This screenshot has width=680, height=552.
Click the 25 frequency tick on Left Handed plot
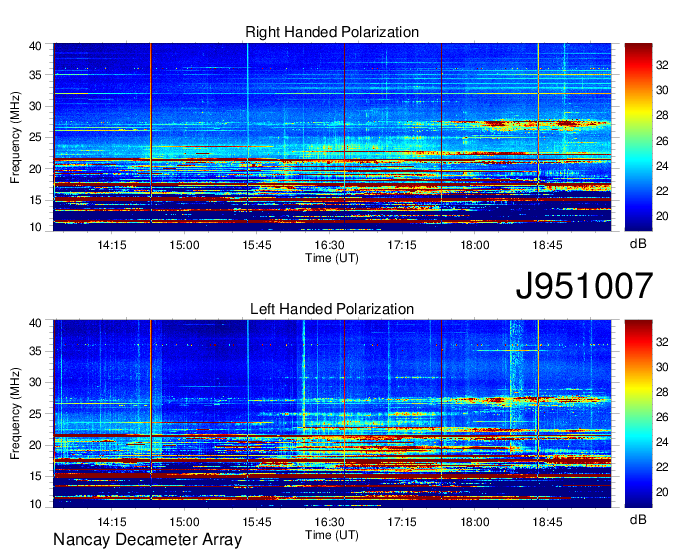(x=35, y=414)
